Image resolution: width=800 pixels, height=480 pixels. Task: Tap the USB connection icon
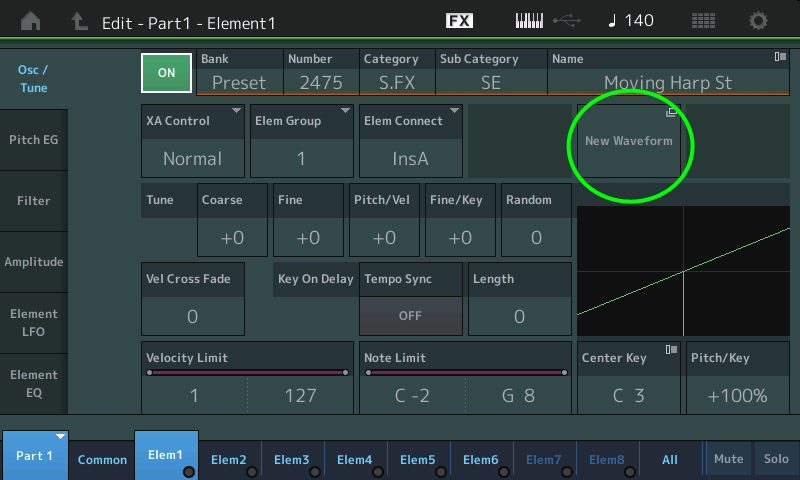(x=567, y=21)
